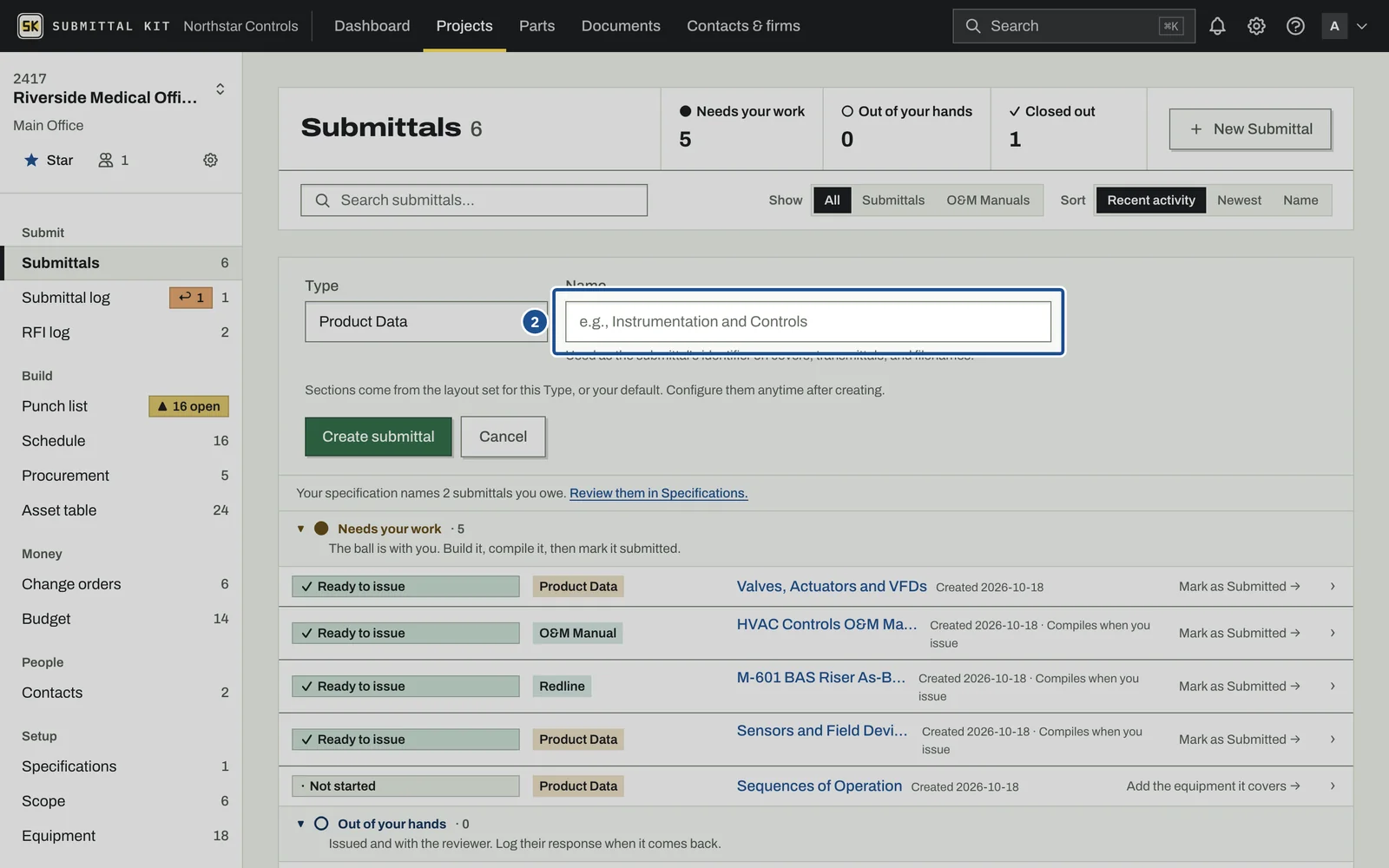This screenshot has height=868, width=1389.
Task: Open Change orders in sidebar
Action: [x=121, y=584]
